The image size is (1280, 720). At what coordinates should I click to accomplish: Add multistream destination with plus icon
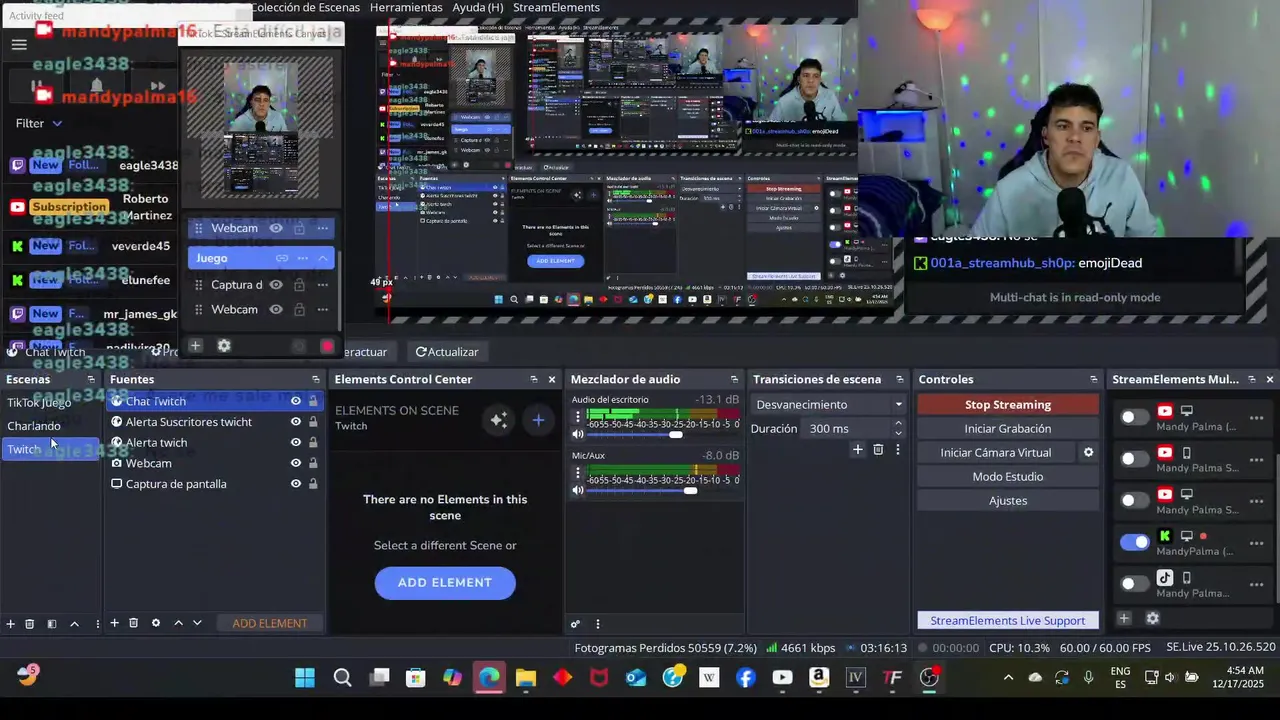coord(1124,619)
